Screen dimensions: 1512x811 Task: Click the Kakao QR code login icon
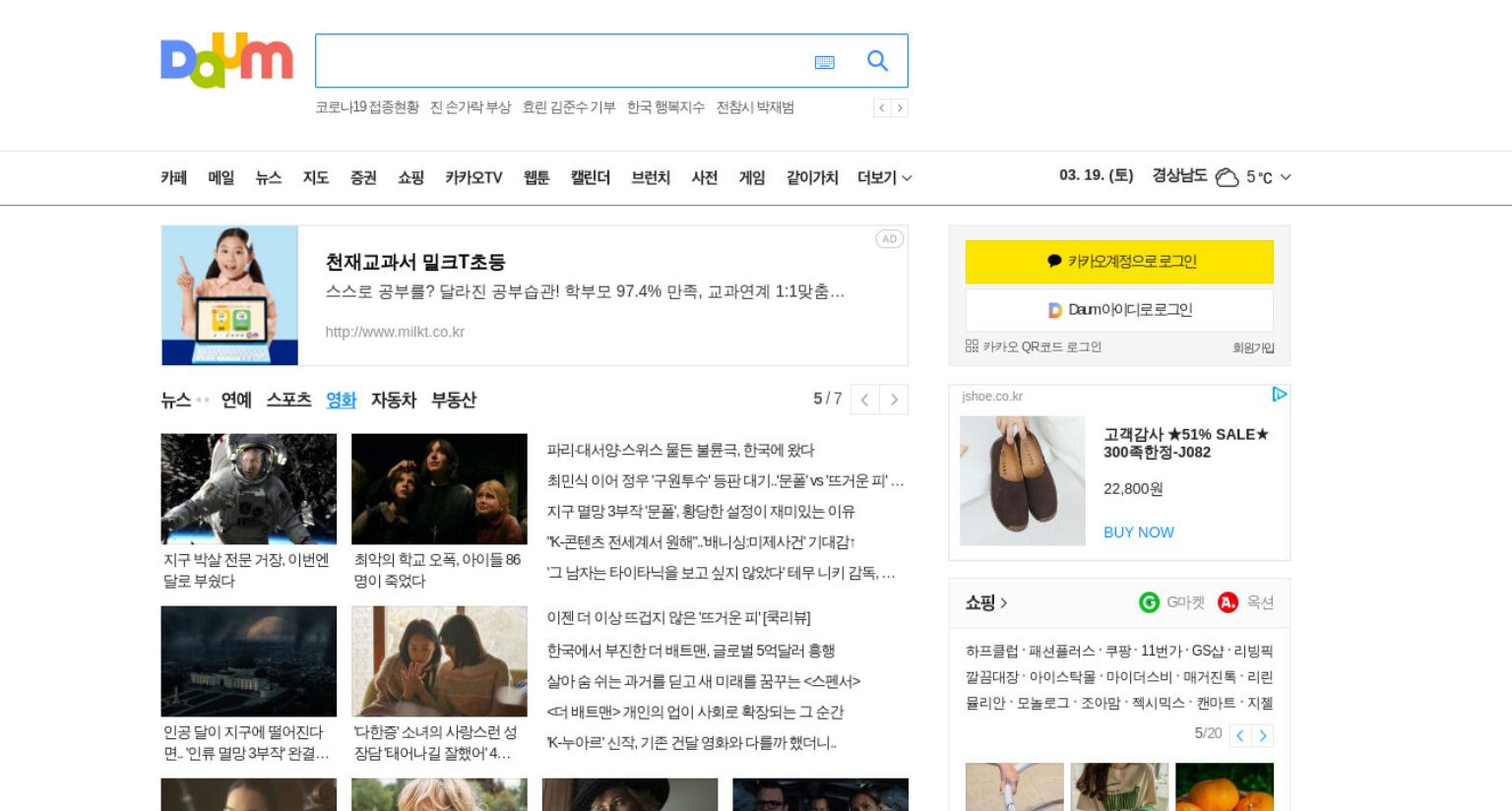point(972,346)
